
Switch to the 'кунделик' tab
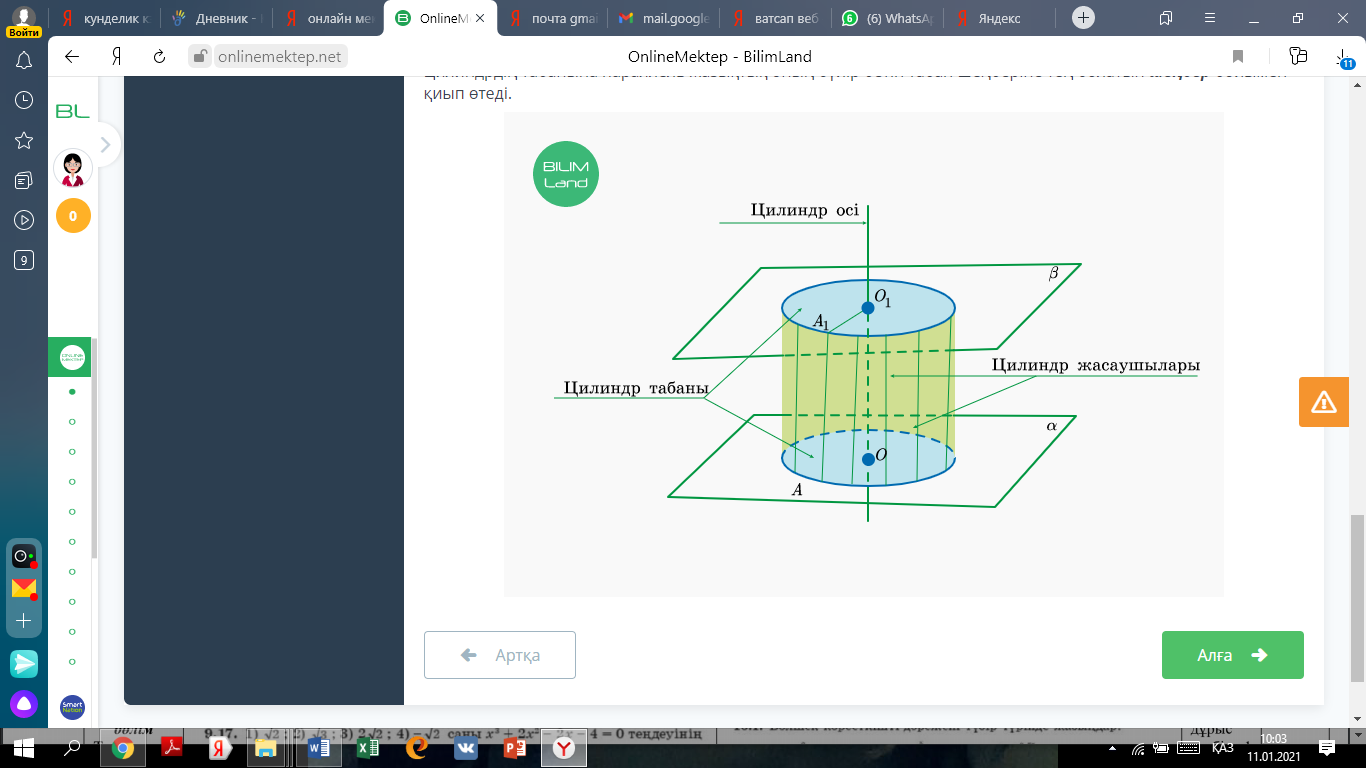pos(106,18)
